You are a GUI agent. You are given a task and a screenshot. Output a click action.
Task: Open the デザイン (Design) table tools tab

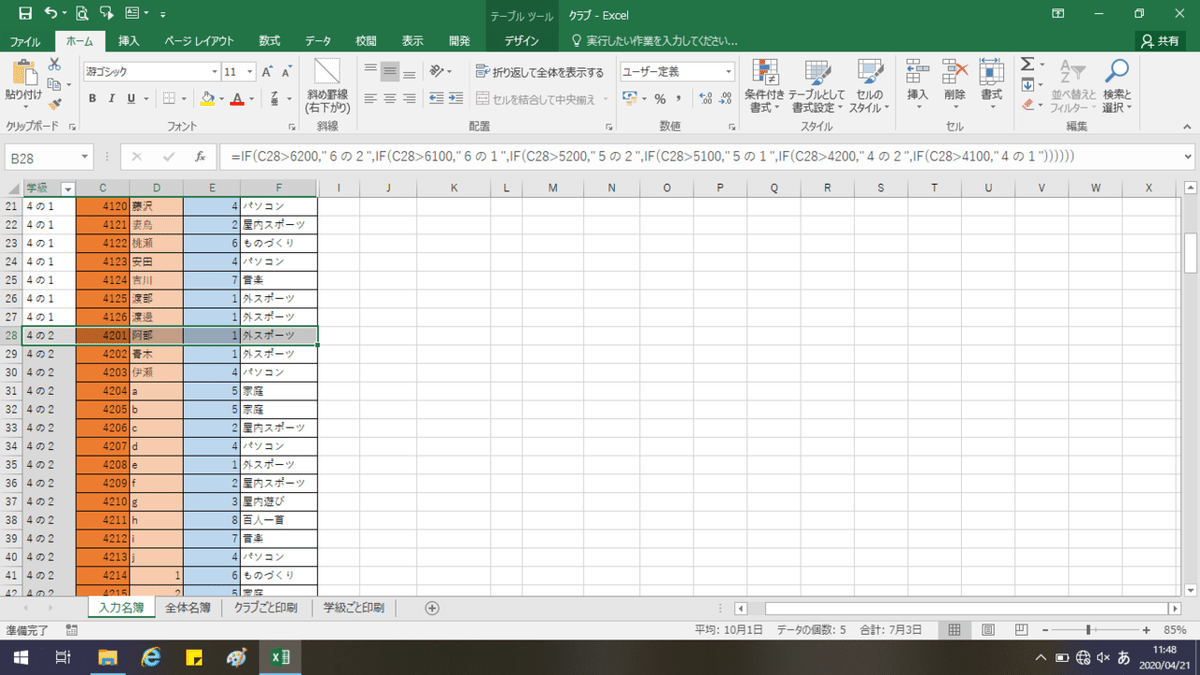pyautogui.click(x=522, y=41)
